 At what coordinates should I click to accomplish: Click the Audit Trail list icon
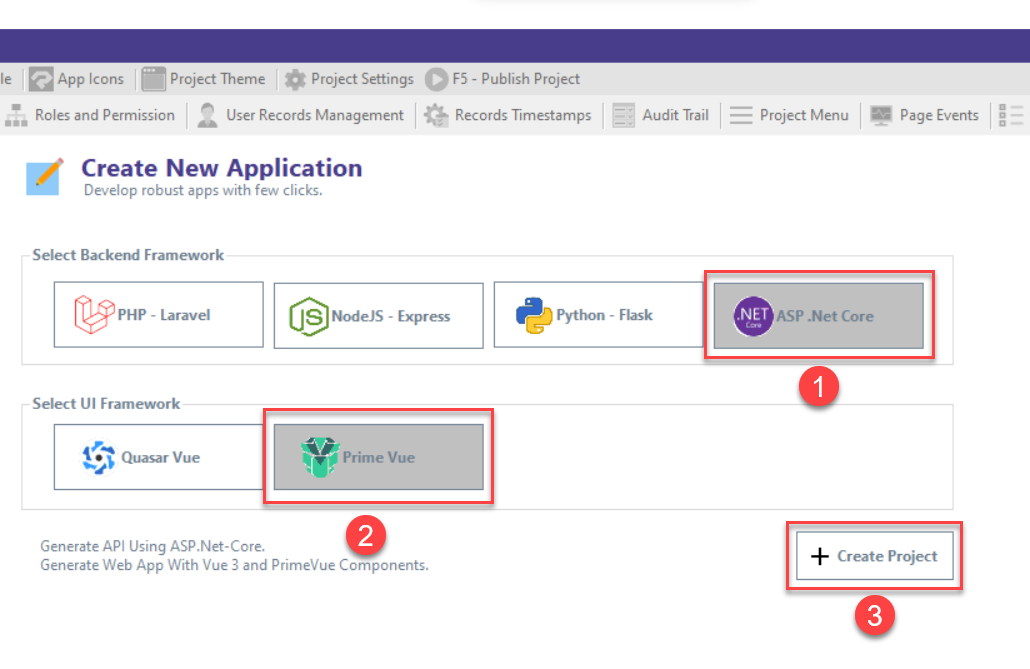click(623, 116)
